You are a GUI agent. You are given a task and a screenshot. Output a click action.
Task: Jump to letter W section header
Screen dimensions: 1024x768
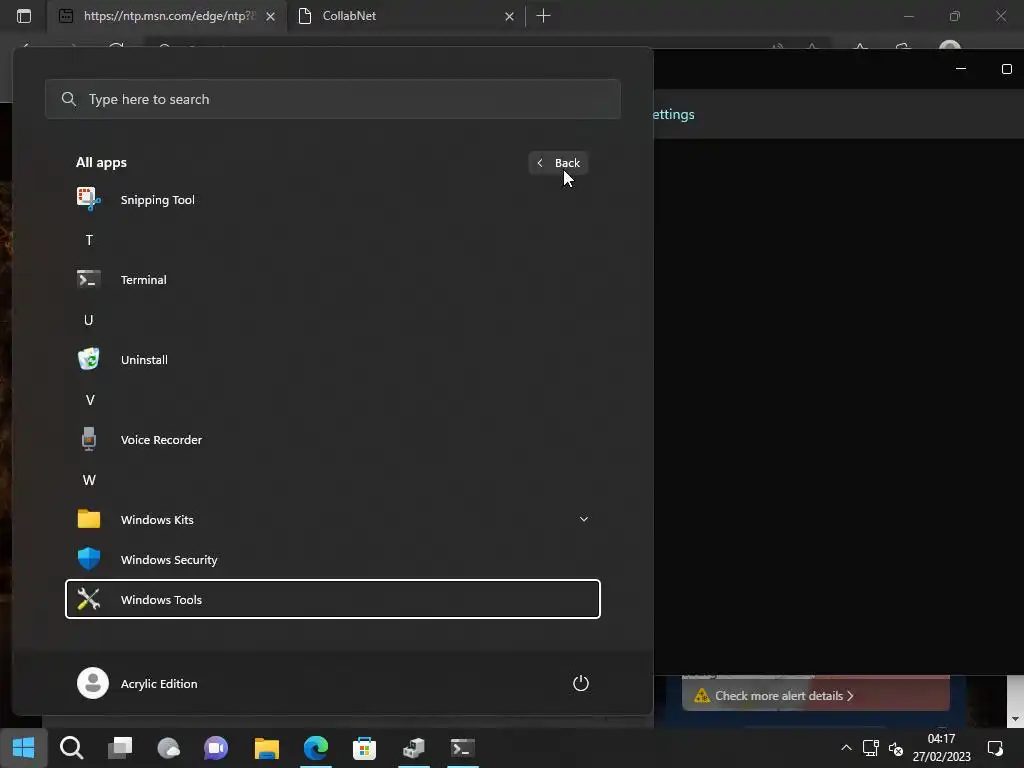pyautogui.click(x=89, y=480)
